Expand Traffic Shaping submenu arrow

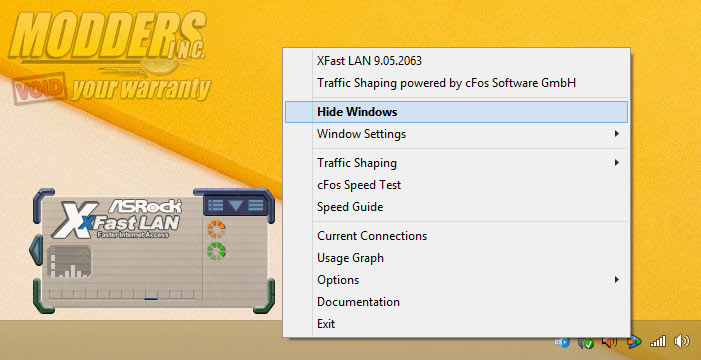pos(617,163)
